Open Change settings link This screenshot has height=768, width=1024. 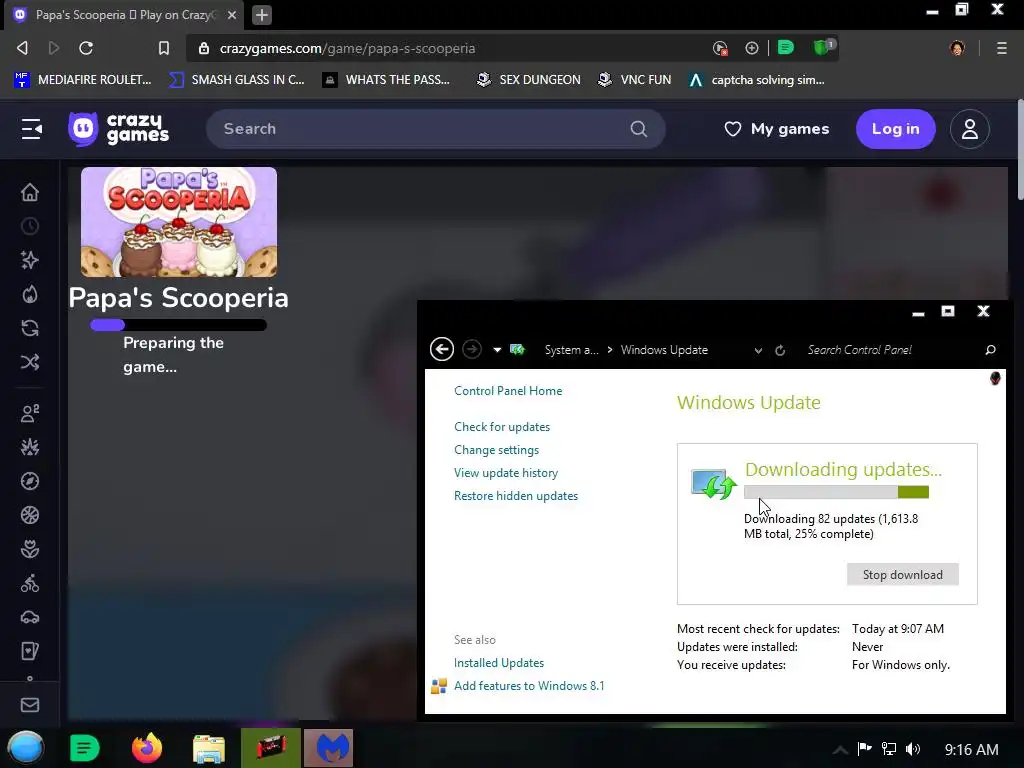click(x=496, y=449)
